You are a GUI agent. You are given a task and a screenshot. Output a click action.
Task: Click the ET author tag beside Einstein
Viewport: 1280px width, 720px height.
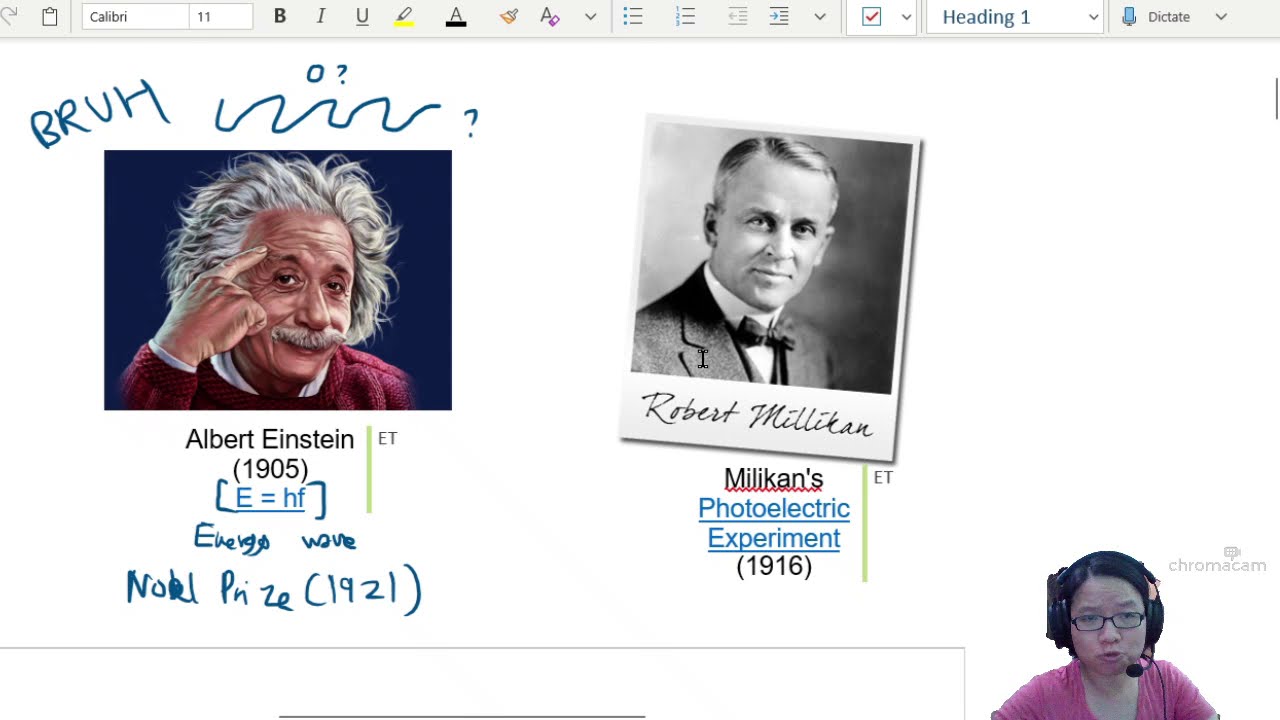[388, 439]
